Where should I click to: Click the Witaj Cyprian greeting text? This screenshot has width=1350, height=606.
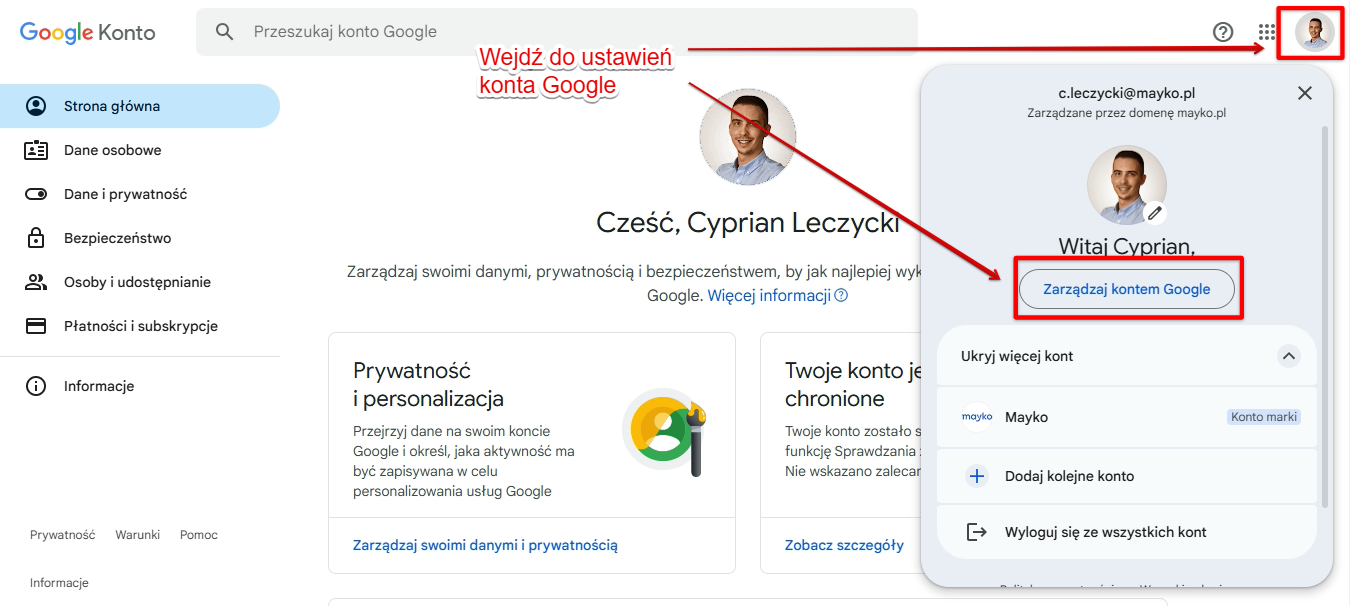pyautogui.click(x=1127, y=246)
